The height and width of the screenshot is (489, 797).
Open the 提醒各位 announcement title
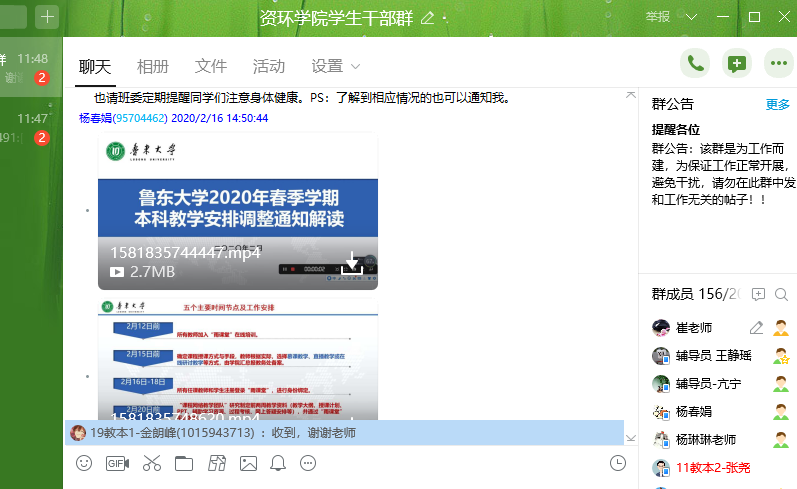coord(676,130)
